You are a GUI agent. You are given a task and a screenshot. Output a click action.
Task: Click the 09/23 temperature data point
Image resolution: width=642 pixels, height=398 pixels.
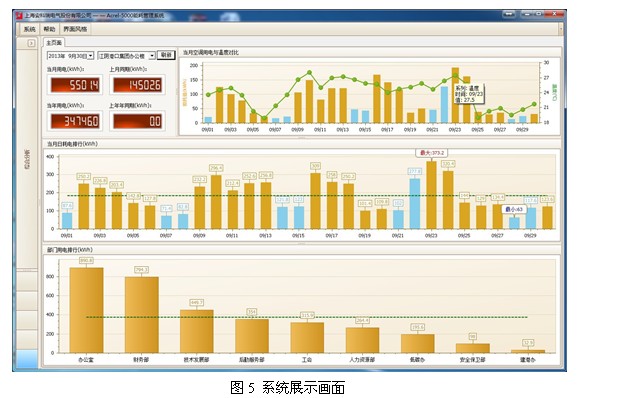tap(455, 75)
